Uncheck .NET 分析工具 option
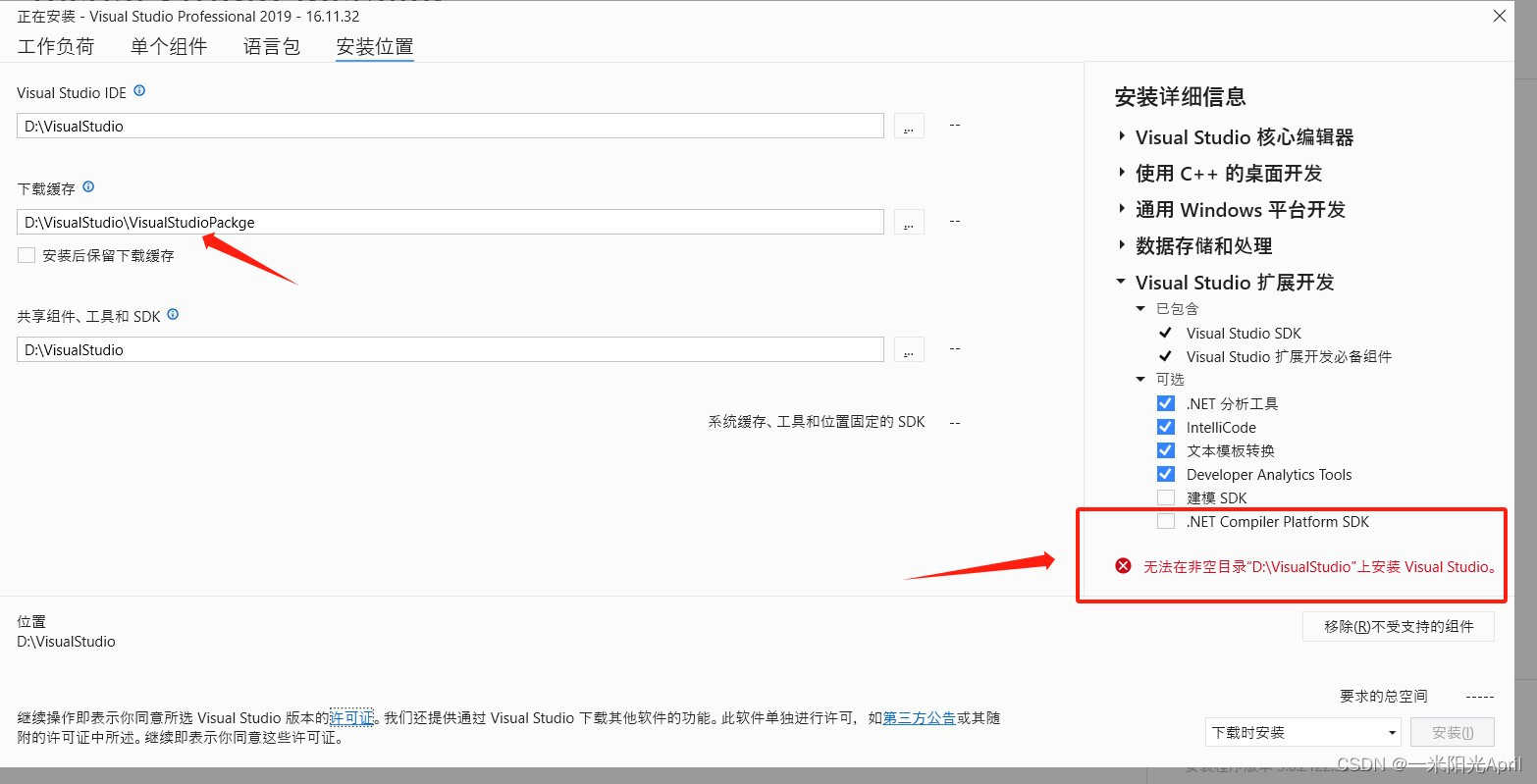The height and width of the screenshot is (784, 1537). (x=1166, y=403)
